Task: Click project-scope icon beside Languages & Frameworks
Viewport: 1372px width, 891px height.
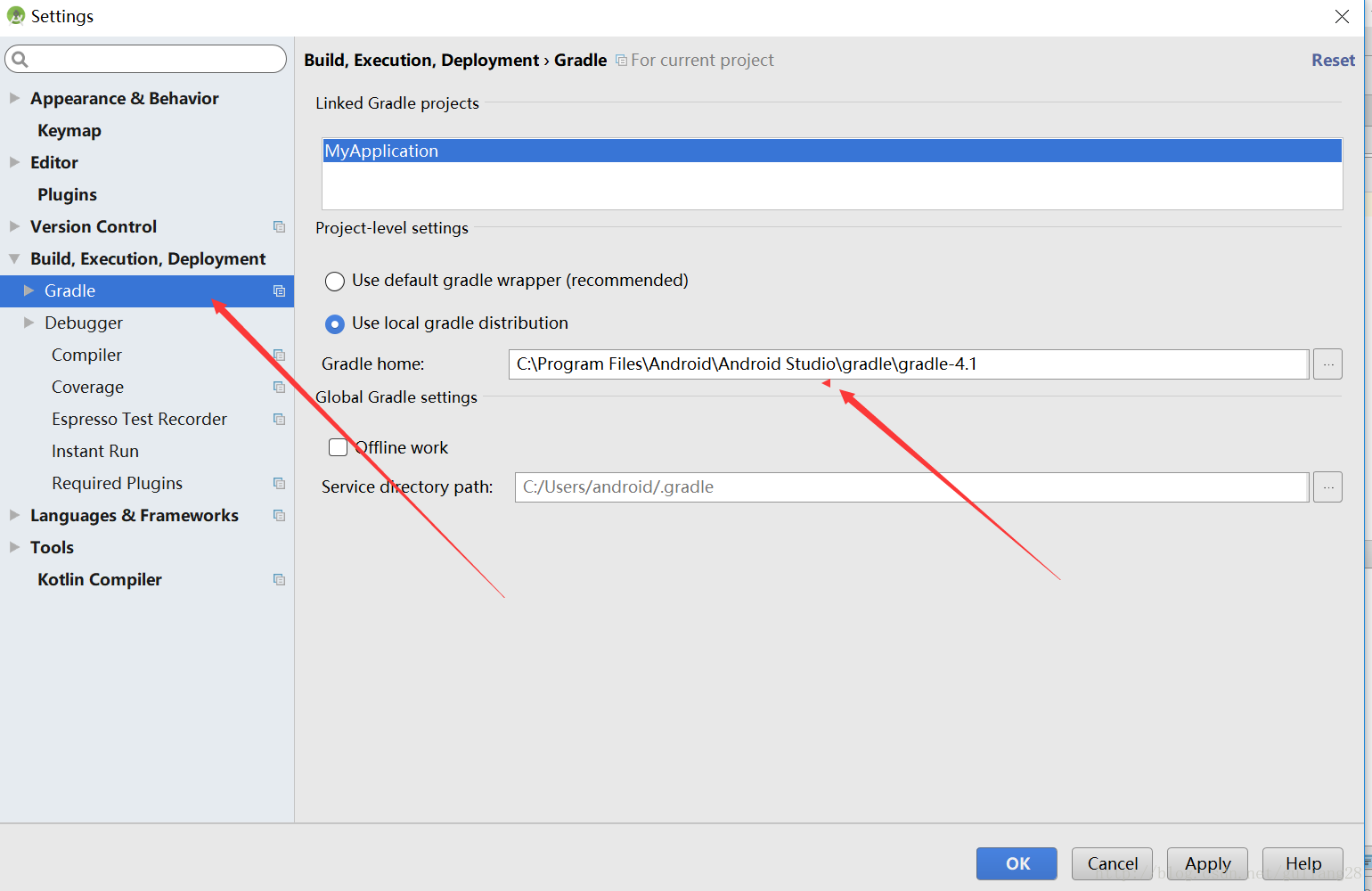Action: (x=279, y=516)
